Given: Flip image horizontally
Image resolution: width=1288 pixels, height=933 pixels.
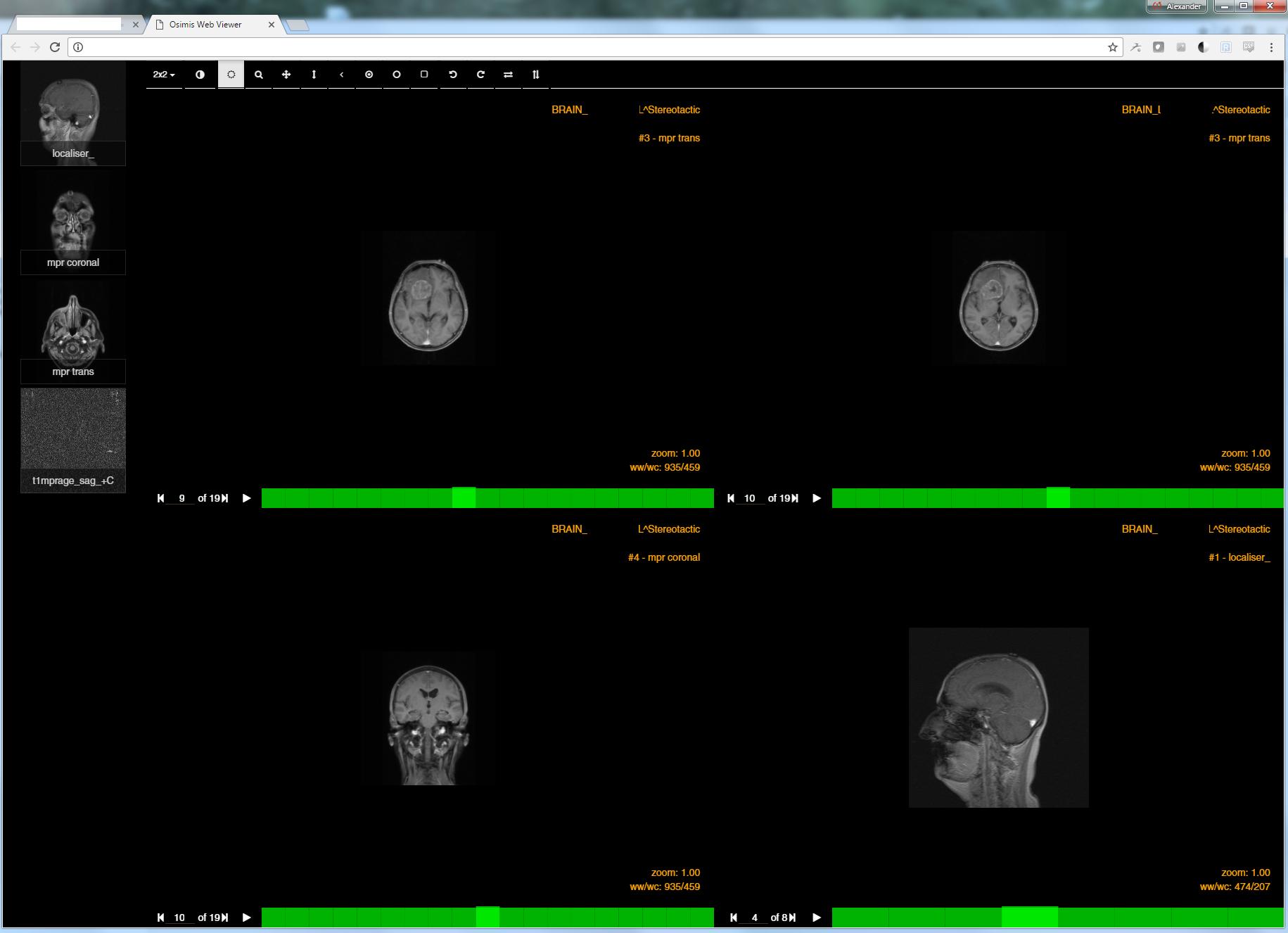Looking at the screenshot, I should 508,75.
